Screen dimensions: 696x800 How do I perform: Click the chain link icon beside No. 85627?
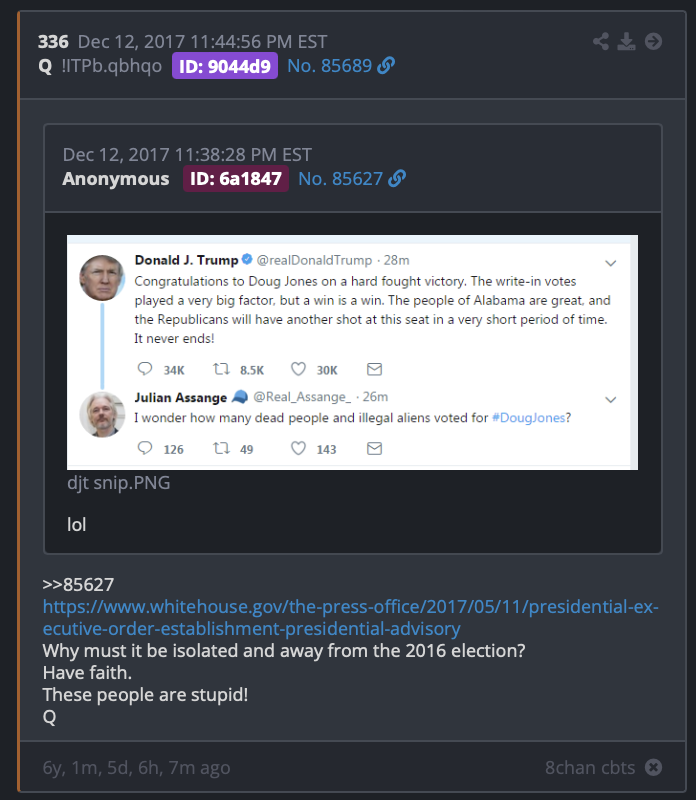pos(397,179)
